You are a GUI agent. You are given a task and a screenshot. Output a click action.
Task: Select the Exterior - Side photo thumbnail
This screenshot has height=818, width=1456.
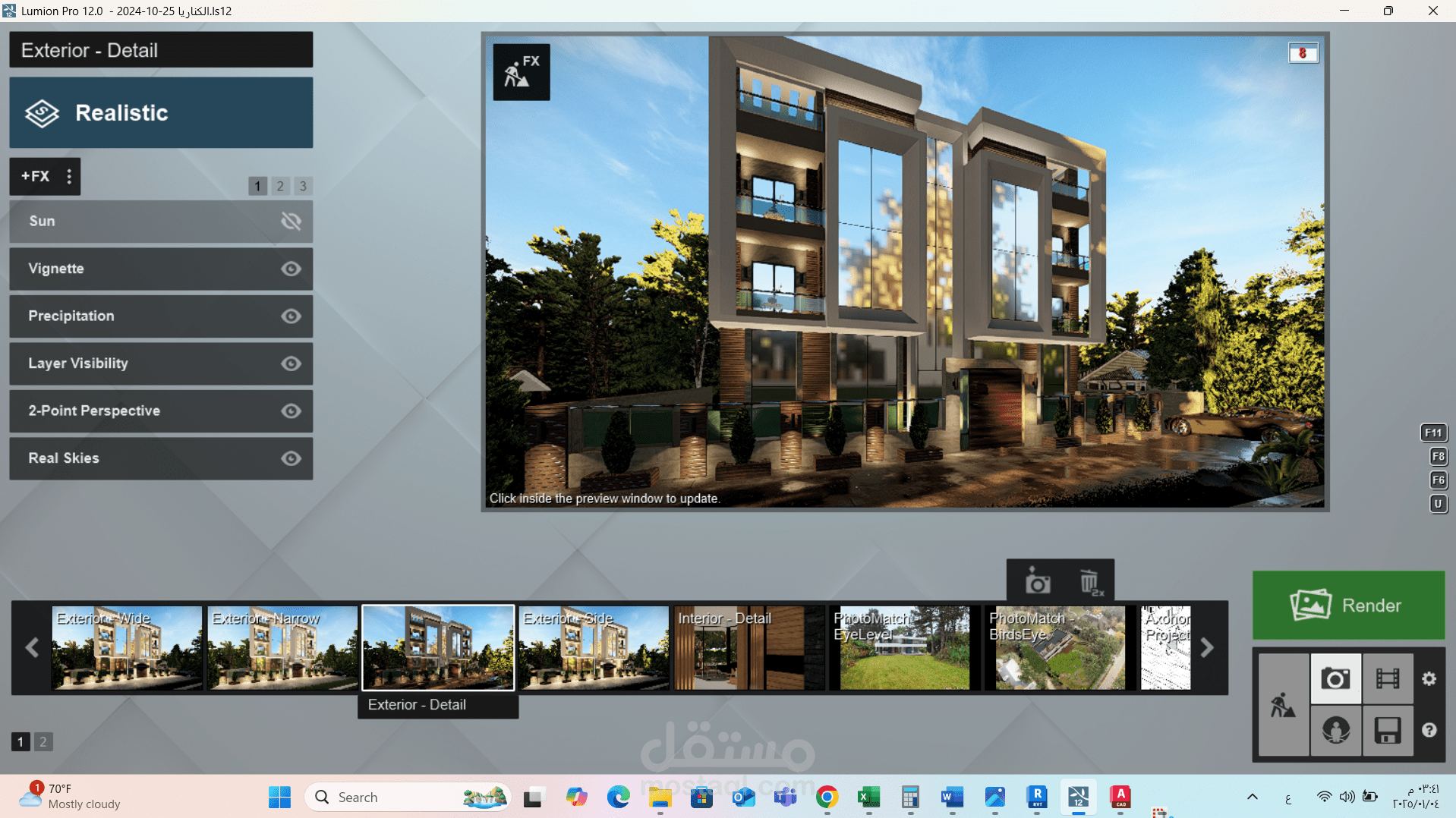point(594,647)
